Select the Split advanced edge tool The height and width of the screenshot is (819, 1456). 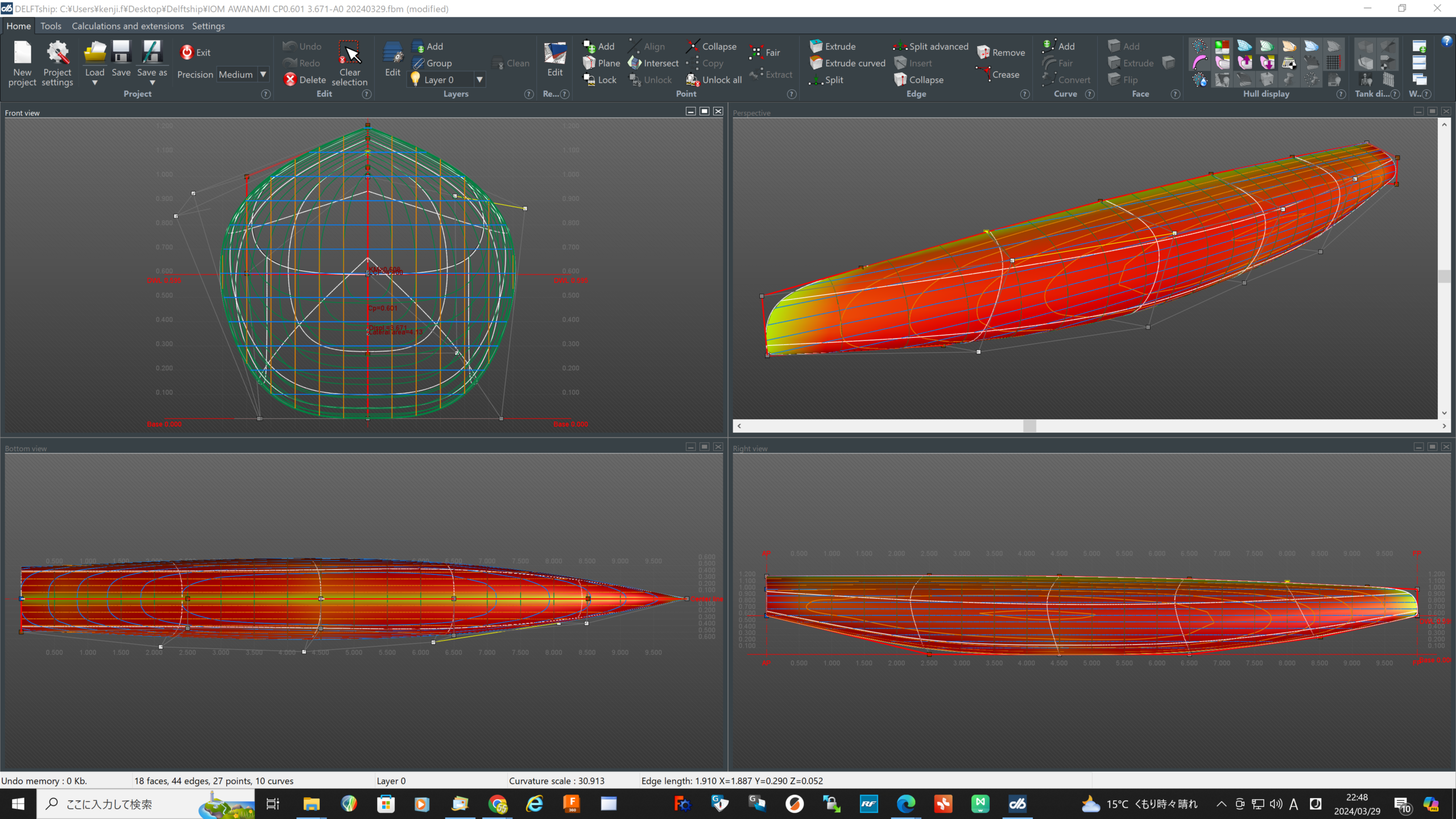tap(931, 47)
